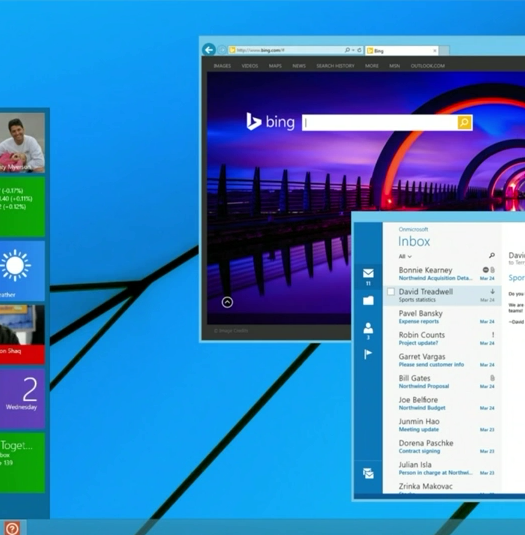
Task: Tick the David Treadwell message checkbox
Action: tap(391, 292)
